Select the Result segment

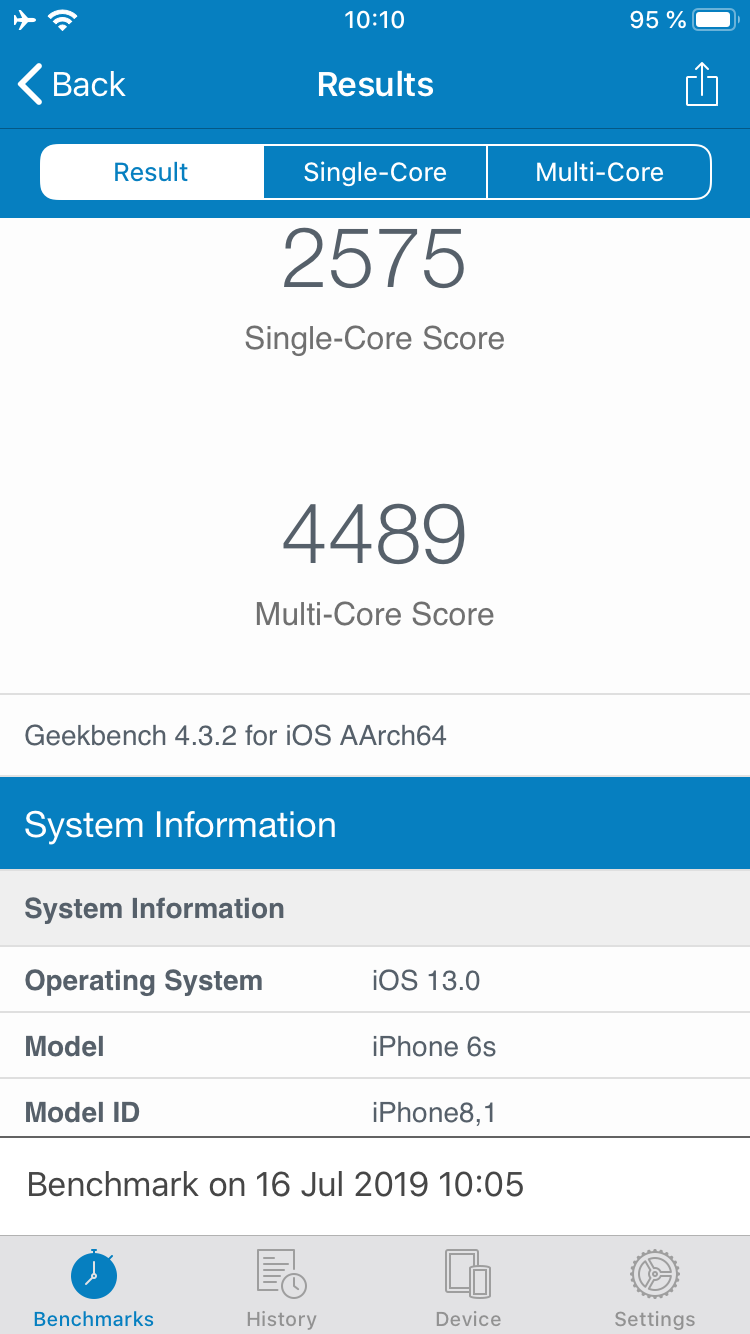pyautogui.click(x=151, y=172)
